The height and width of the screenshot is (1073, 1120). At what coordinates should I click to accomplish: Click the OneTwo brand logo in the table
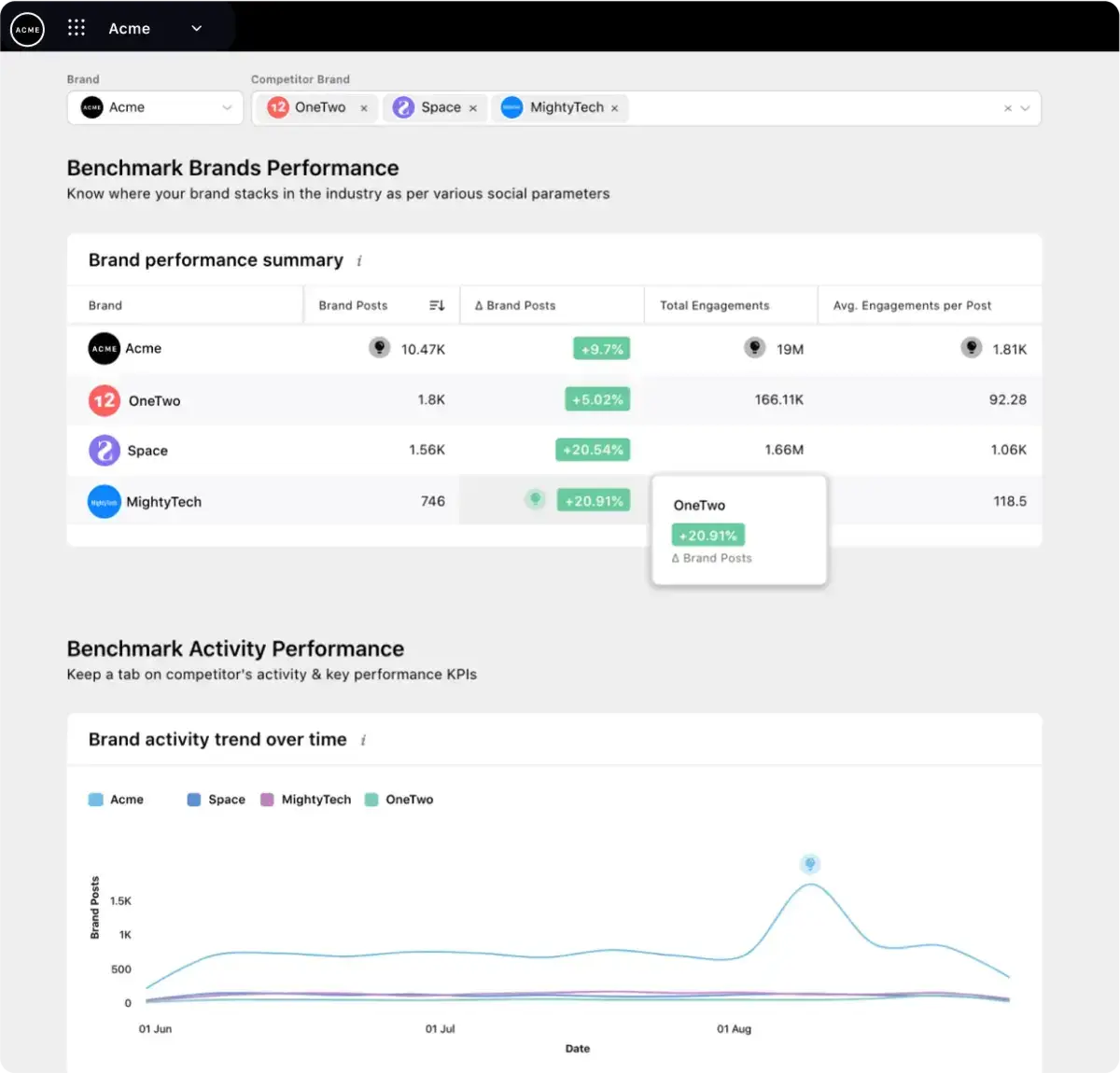tap(104, 400)
